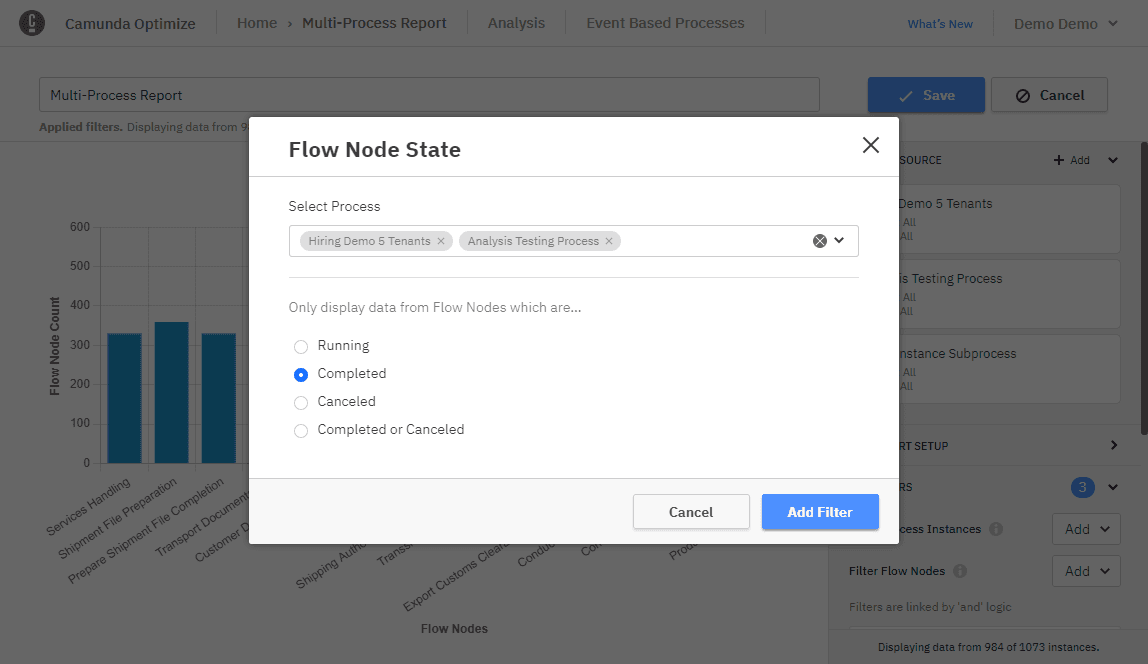Click the 'Displaying data from 984 of 1073 instances' text
1148x664 pixels.
(x=988, y=647)
